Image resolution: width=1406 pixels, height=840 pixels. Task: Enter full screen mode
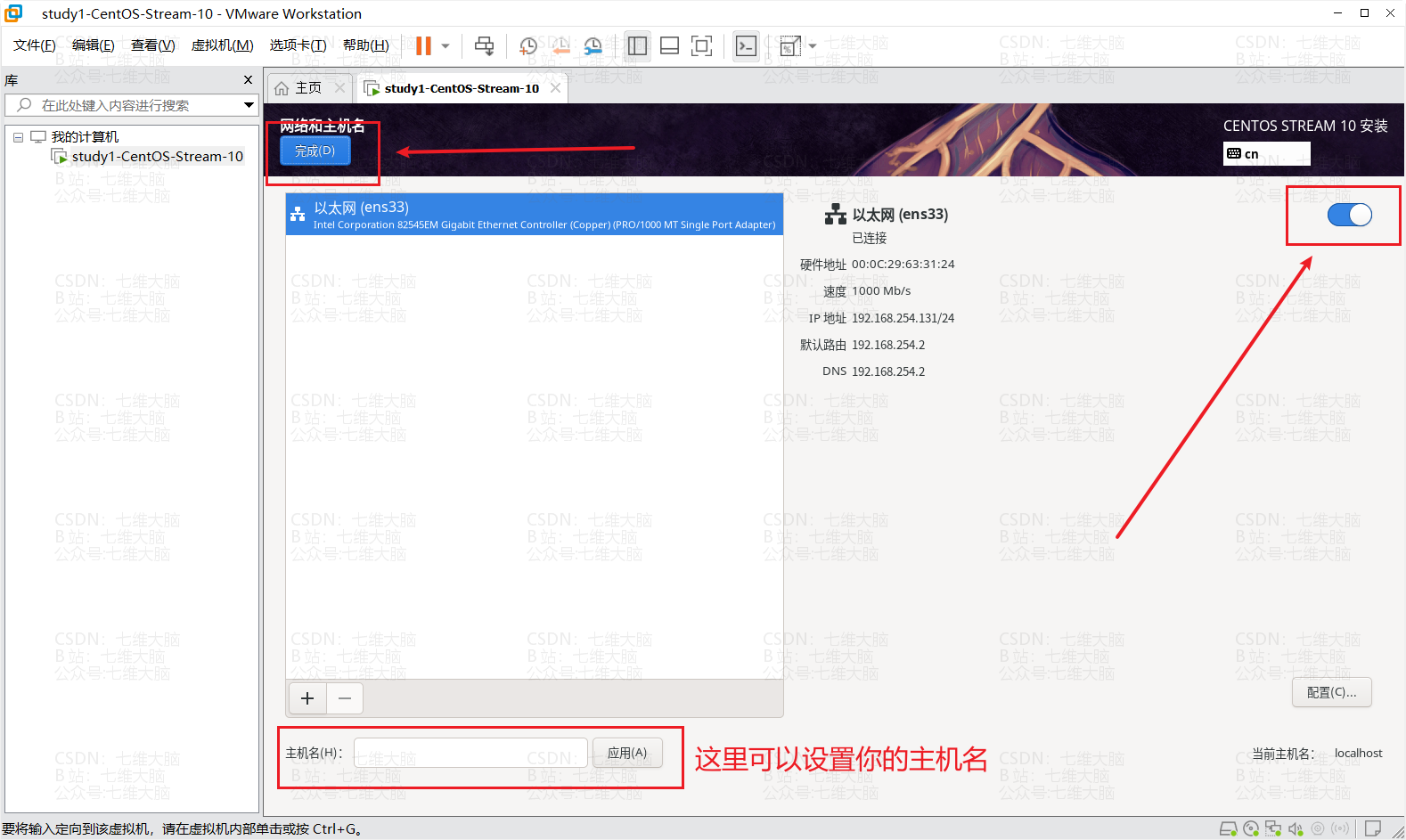coord(701,45)
